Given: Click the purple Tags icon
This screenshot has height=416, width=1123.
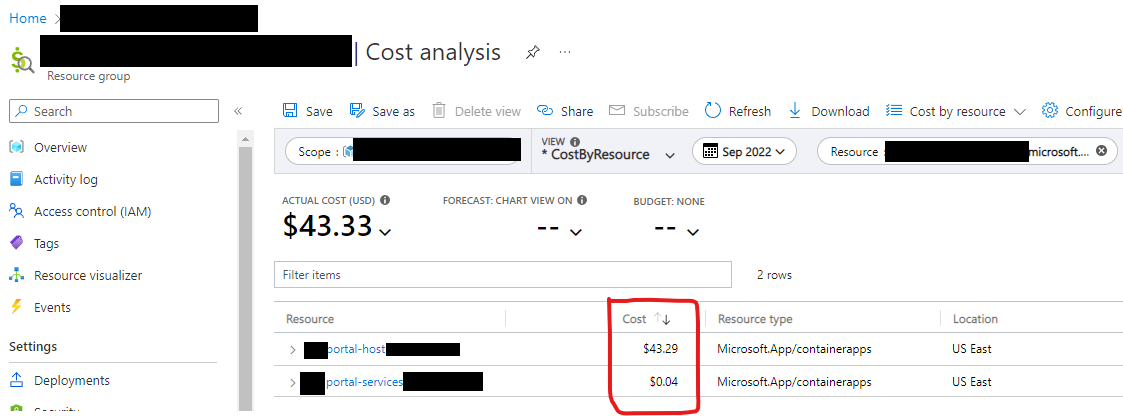Looking at the screenshot, I should point(16,243).
